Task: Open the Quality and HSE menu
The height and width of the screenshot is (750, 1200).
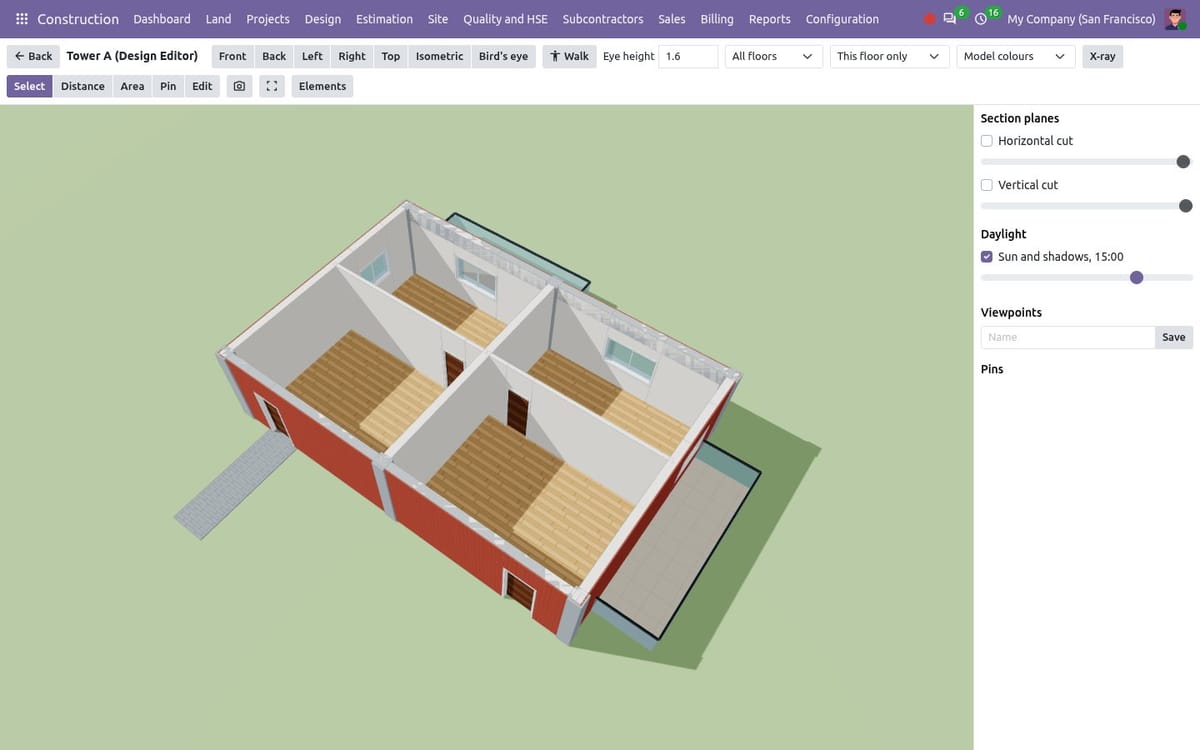Action: pos(505,19)
